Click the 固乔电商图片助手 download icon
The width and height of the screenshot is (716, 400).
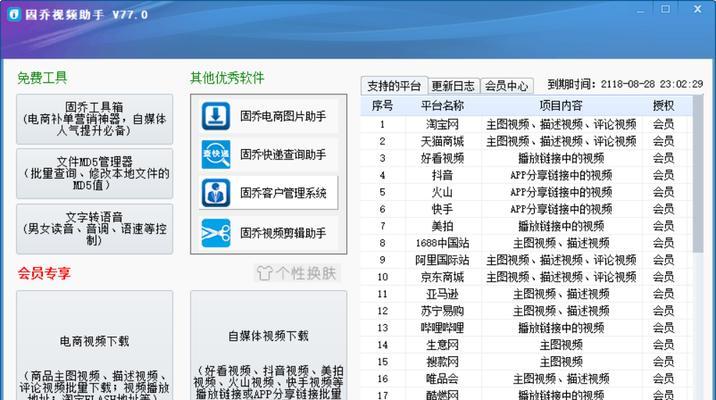tap(216, 116)
